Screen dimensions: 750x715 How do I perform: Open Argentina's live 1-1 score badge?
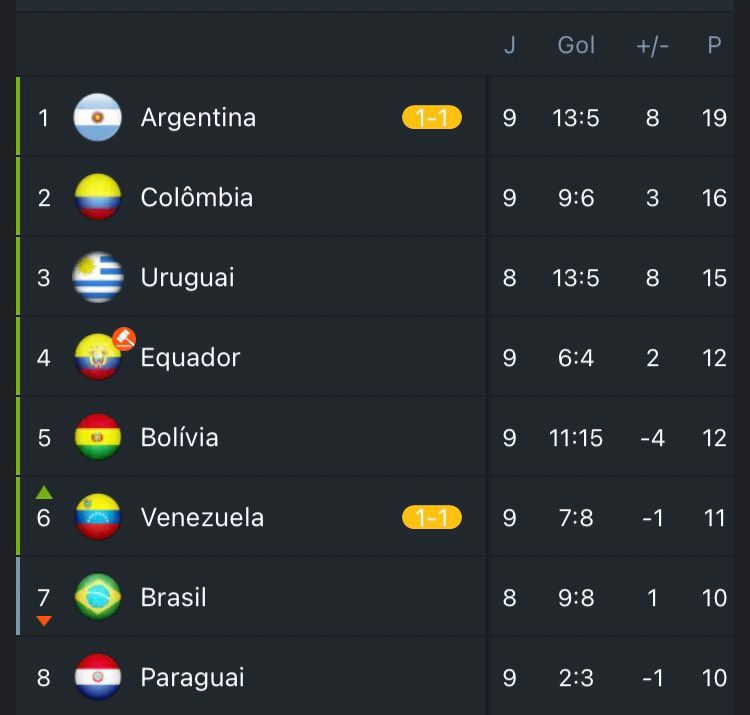pos(432,118)
